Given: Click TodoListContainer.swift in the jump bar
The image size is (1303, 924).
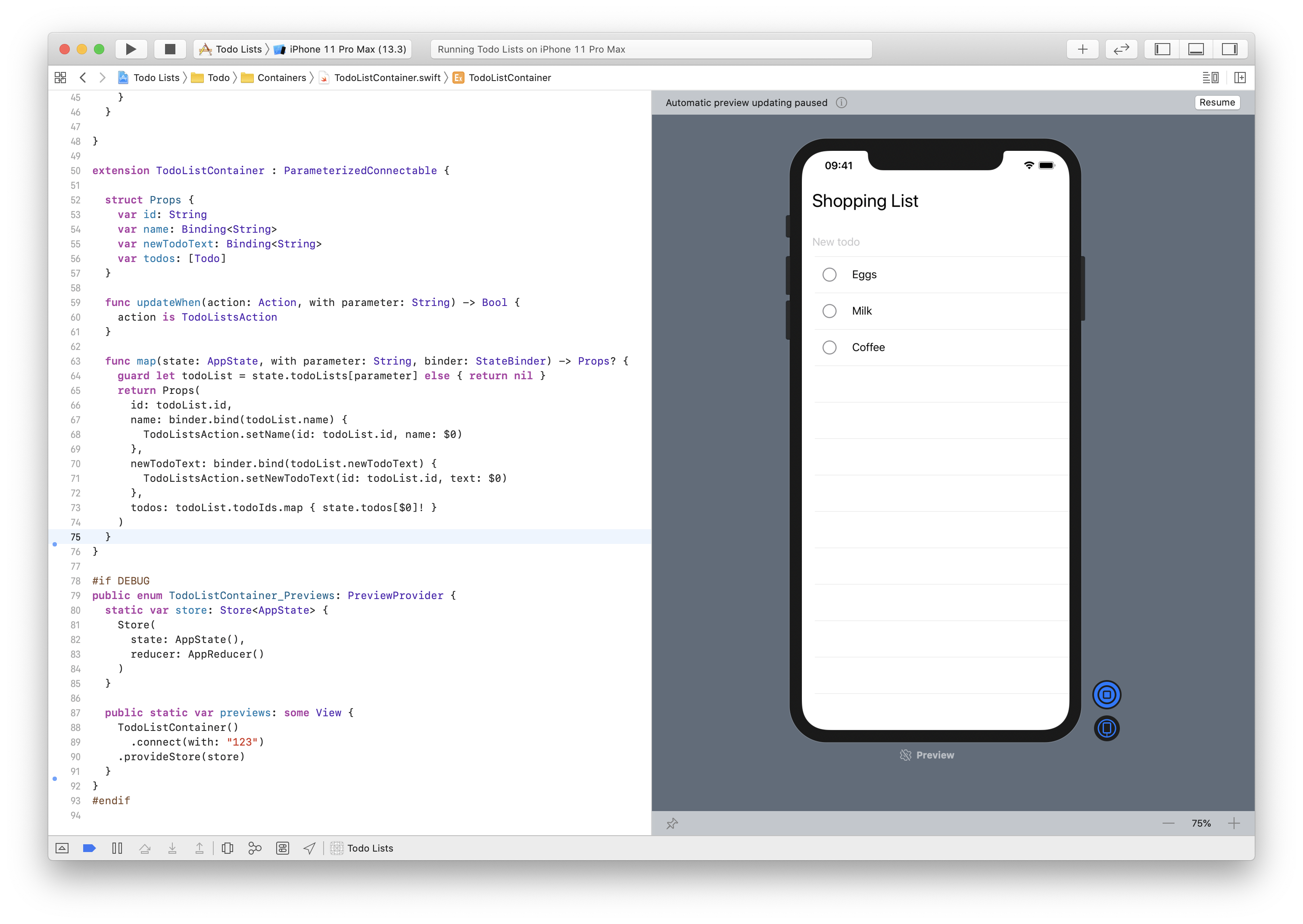Looking at the screenshot, I should [x=387, y=78].
